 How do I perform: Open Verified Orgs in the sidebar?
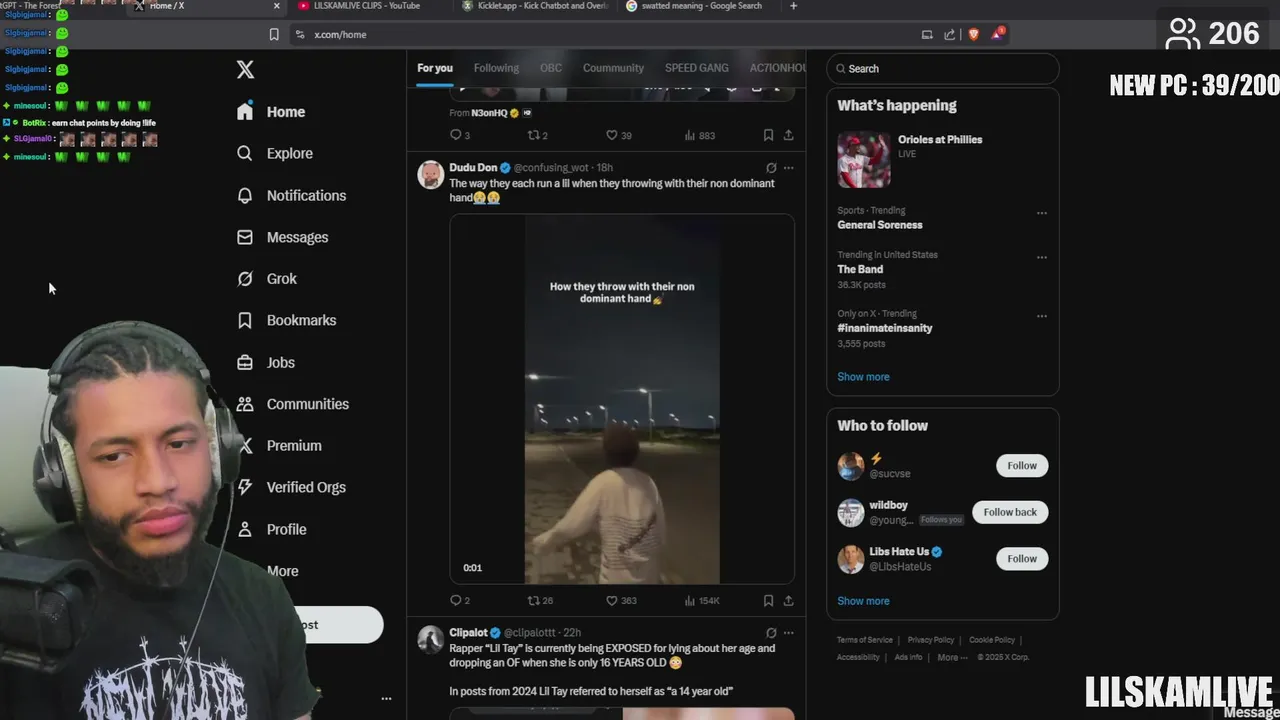[x=291, y=487]
